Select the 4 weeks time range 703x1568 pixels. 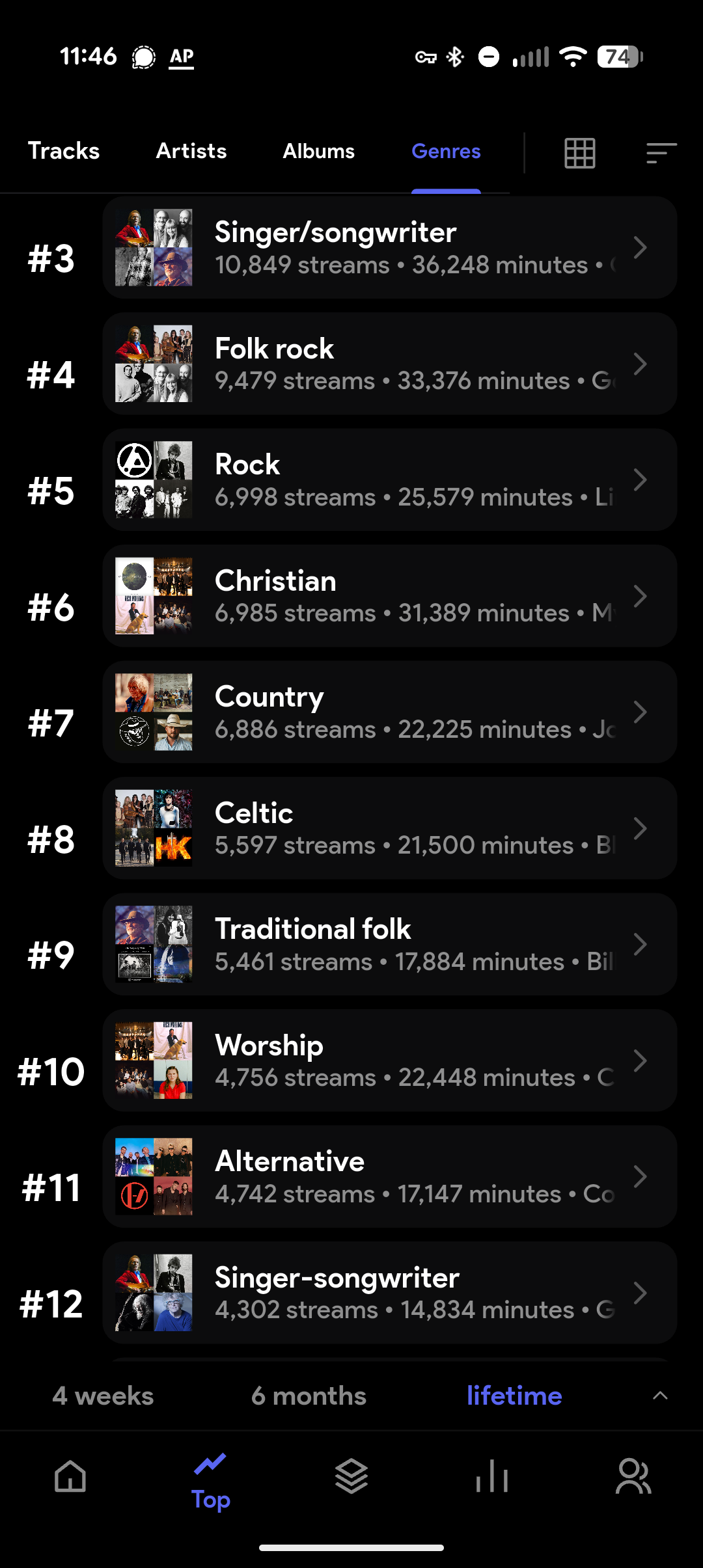coord(103,1396)
